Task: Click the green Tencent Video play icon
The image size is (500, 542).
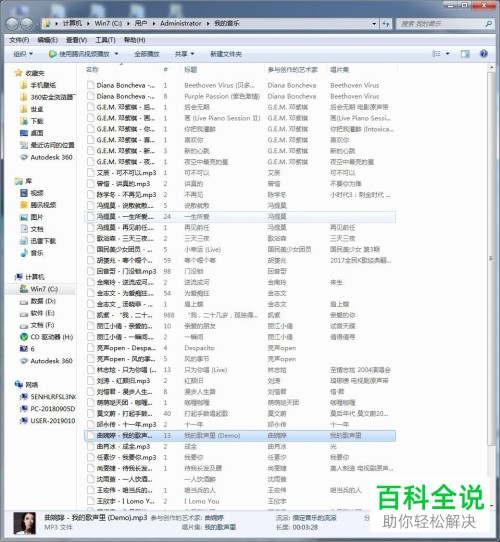Action: (x=53, y=54)
